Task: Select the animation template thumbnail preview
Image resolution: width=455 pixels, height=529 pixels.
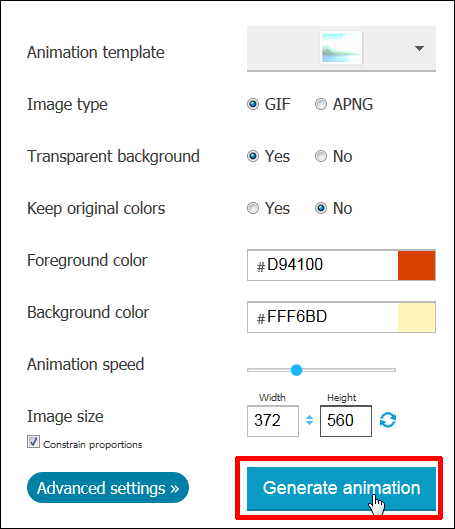Action: 341,48
